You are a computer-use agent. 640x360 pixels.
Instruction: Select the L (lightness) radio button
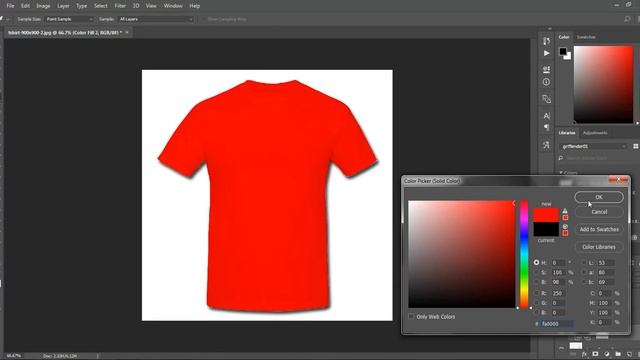583,263
